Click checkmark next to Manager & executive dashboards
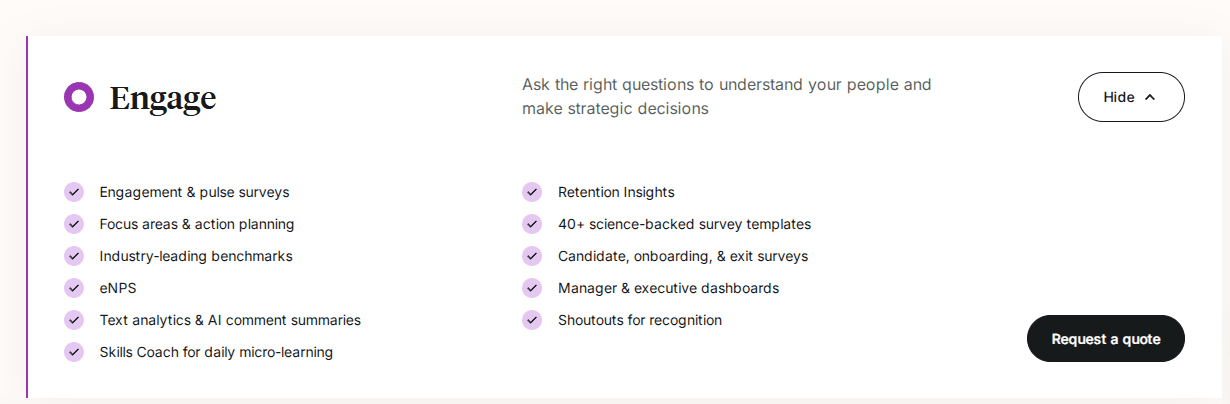 pyautogui.click(x=532, y=288)
